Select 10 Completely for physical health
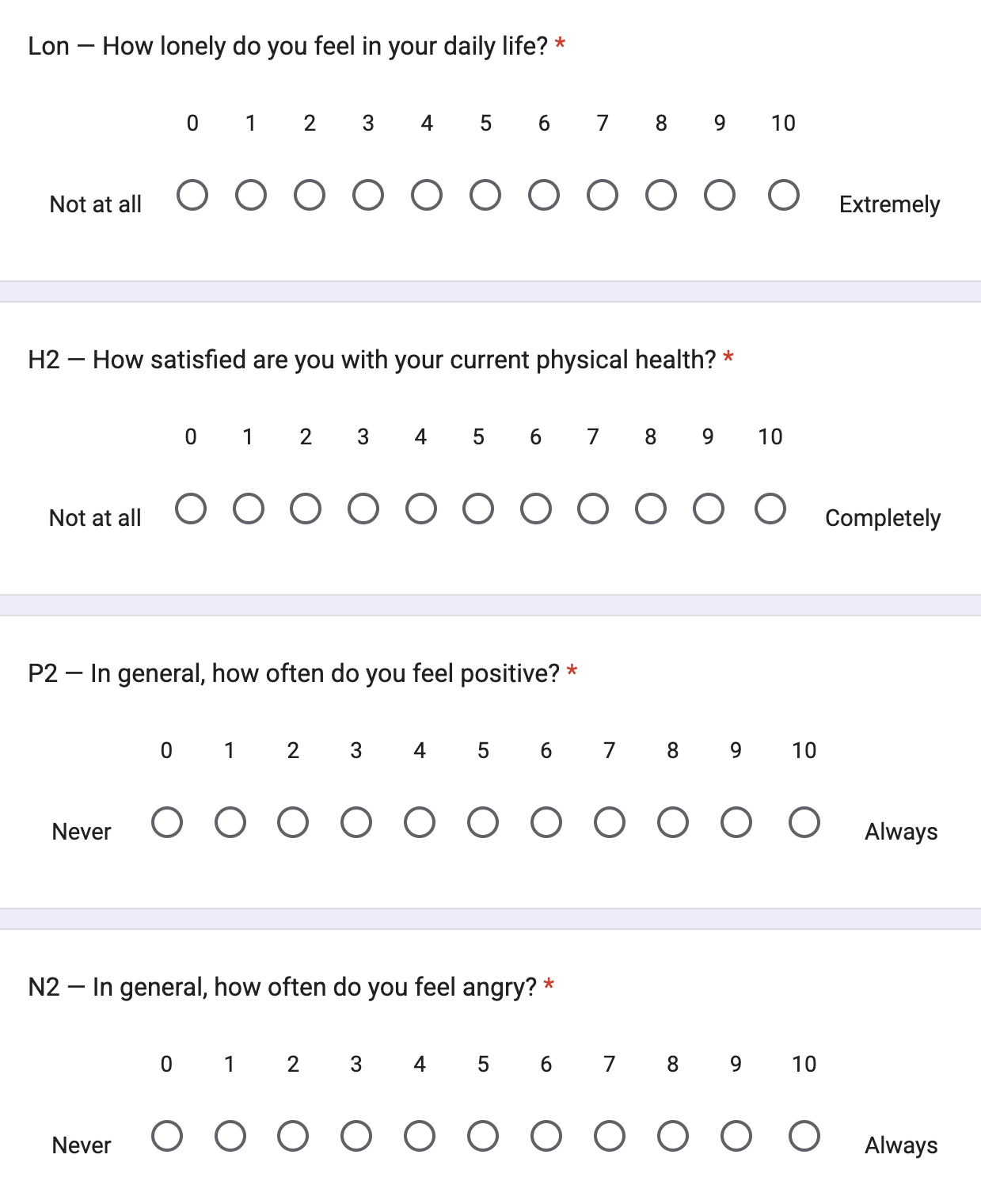This screenshot has width=981, height=1204. tap(770, 509)
